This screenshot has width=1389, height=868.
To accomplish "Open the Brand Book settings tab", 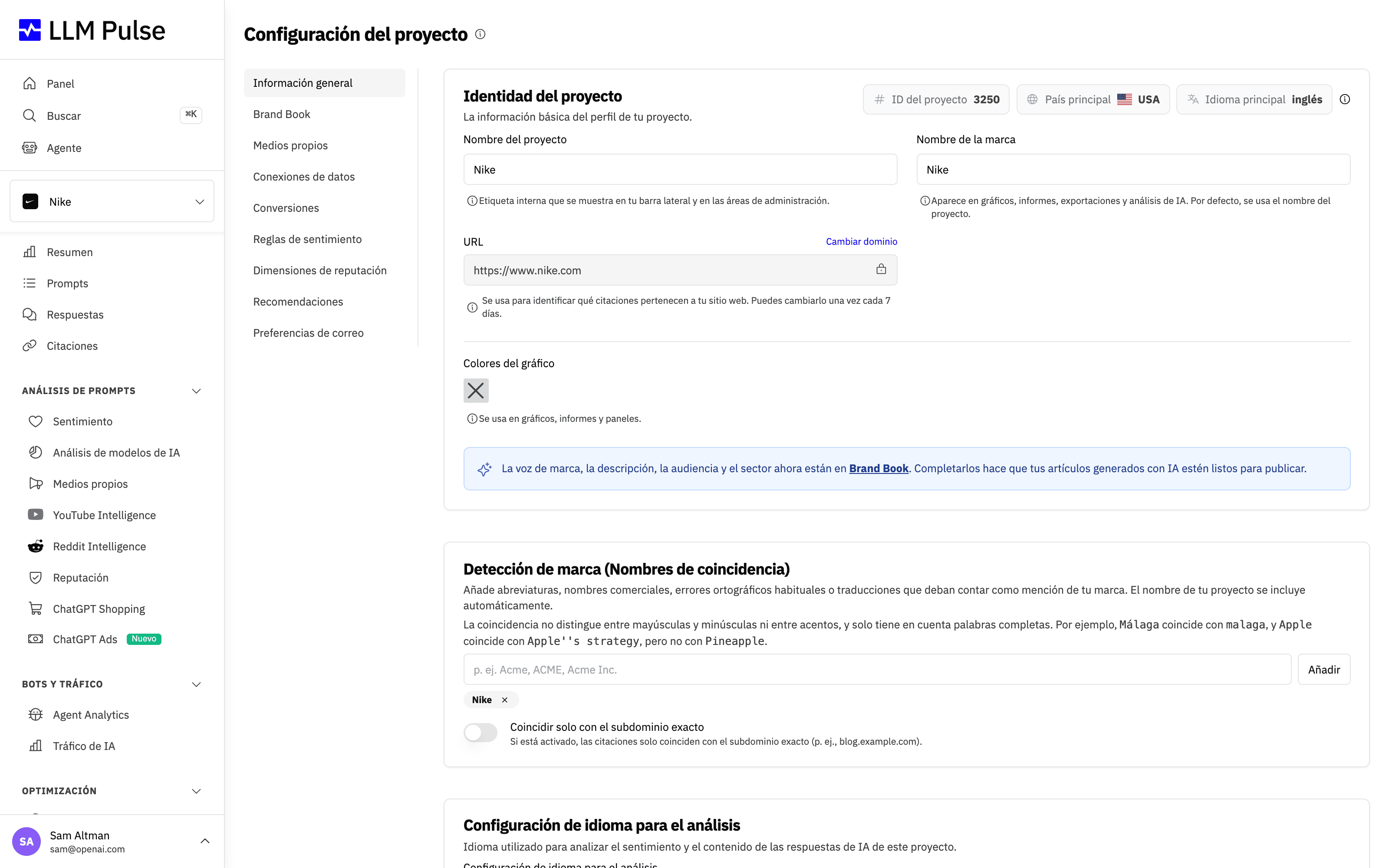I will [x=324, y=114].
